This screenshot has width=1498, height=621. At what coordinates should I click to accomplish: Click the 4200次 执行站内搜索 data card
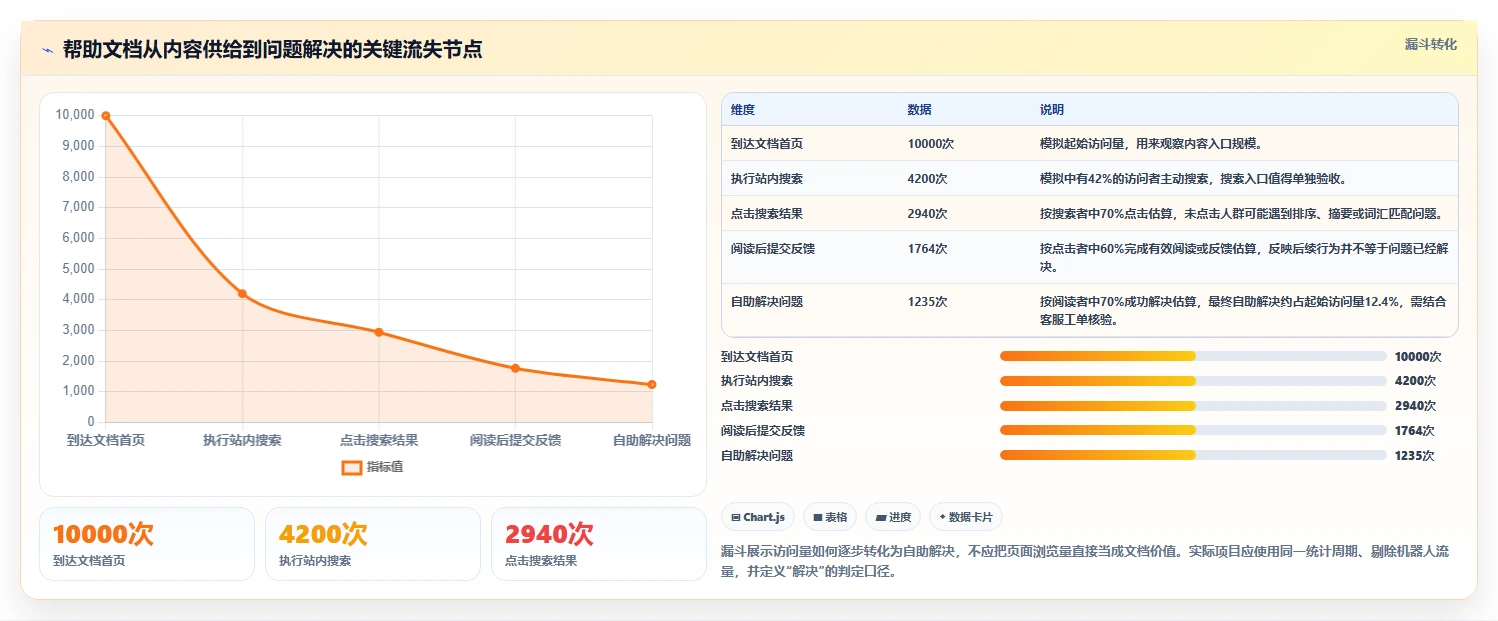pyautogui.click(x=373, y=544)
